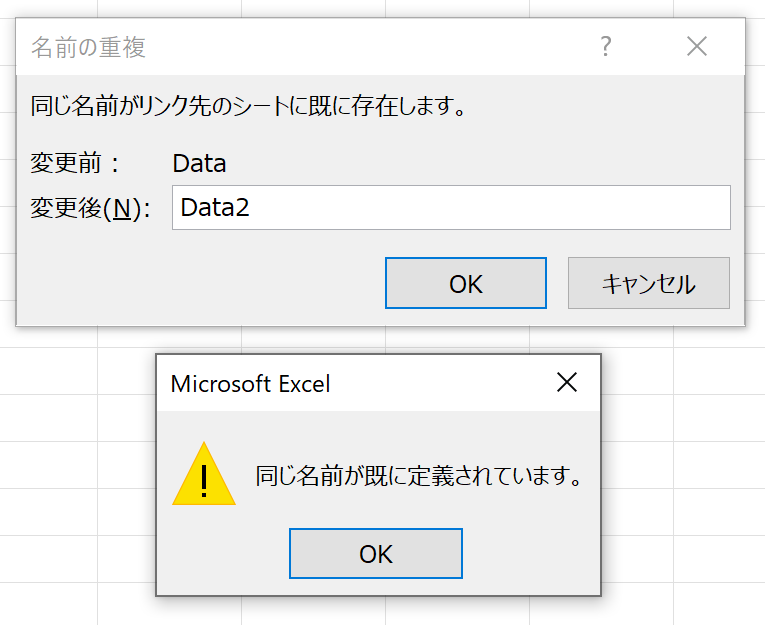The width and height of the screenshot is (765, 625).
Task: Close the Microsoft Excel warning dialog
Action: 567,382
